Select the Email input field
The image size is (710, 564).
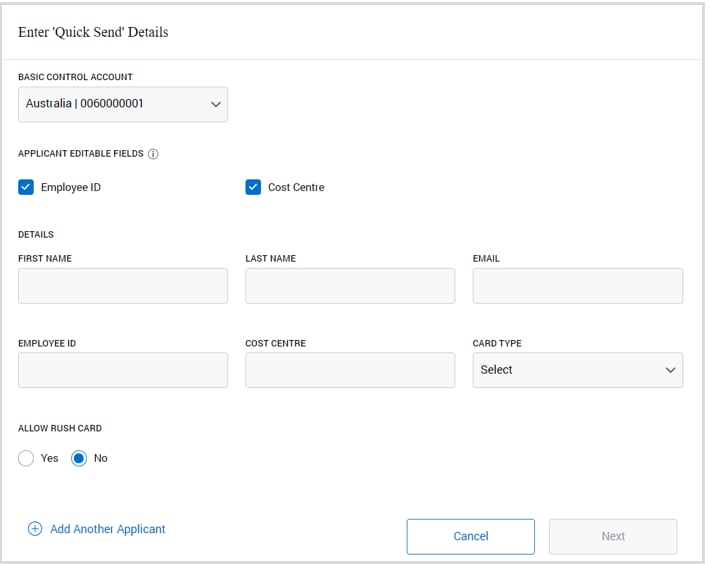click(577, 286)
